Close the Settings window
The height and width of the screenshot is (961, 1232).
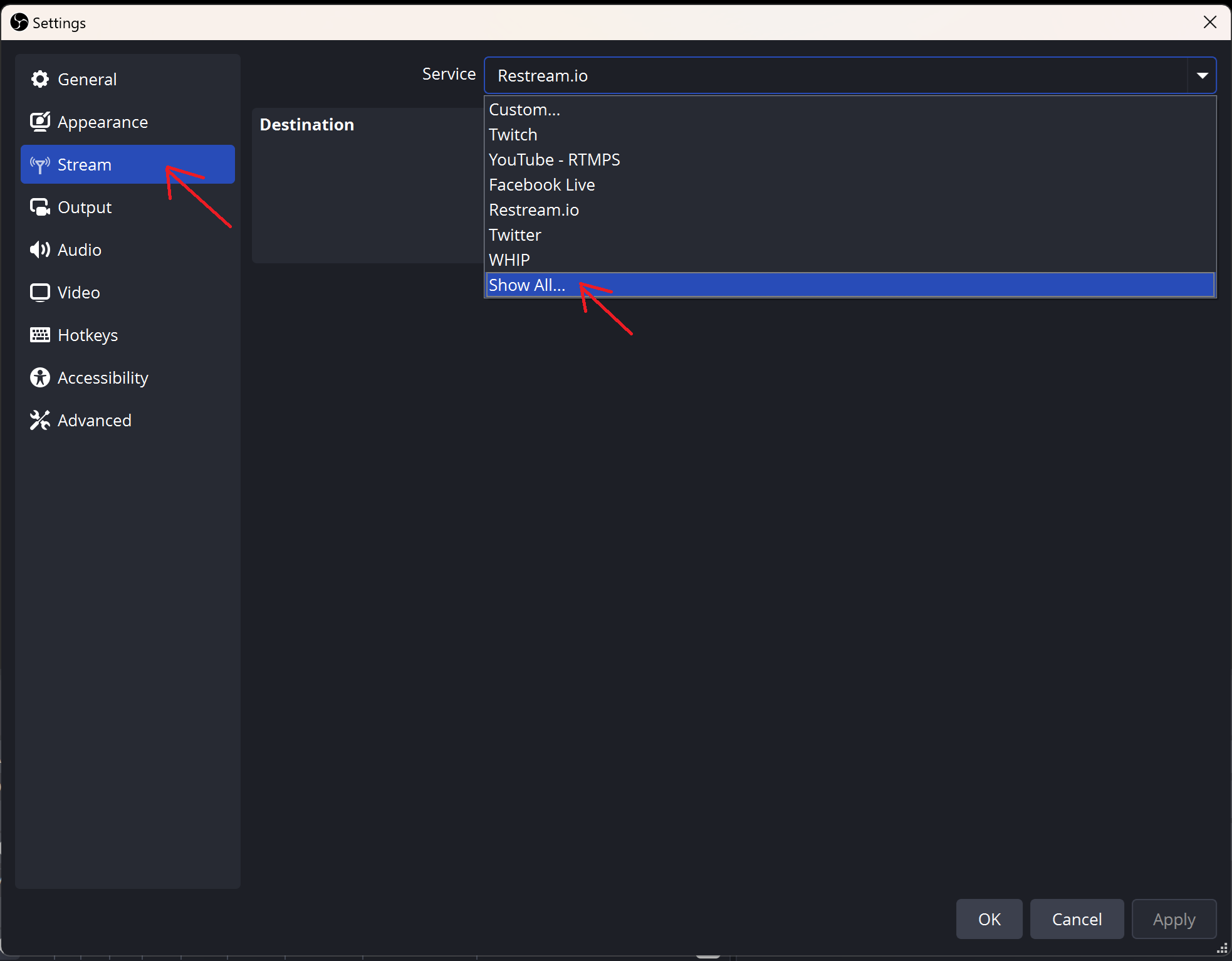tap(1210, 23)
